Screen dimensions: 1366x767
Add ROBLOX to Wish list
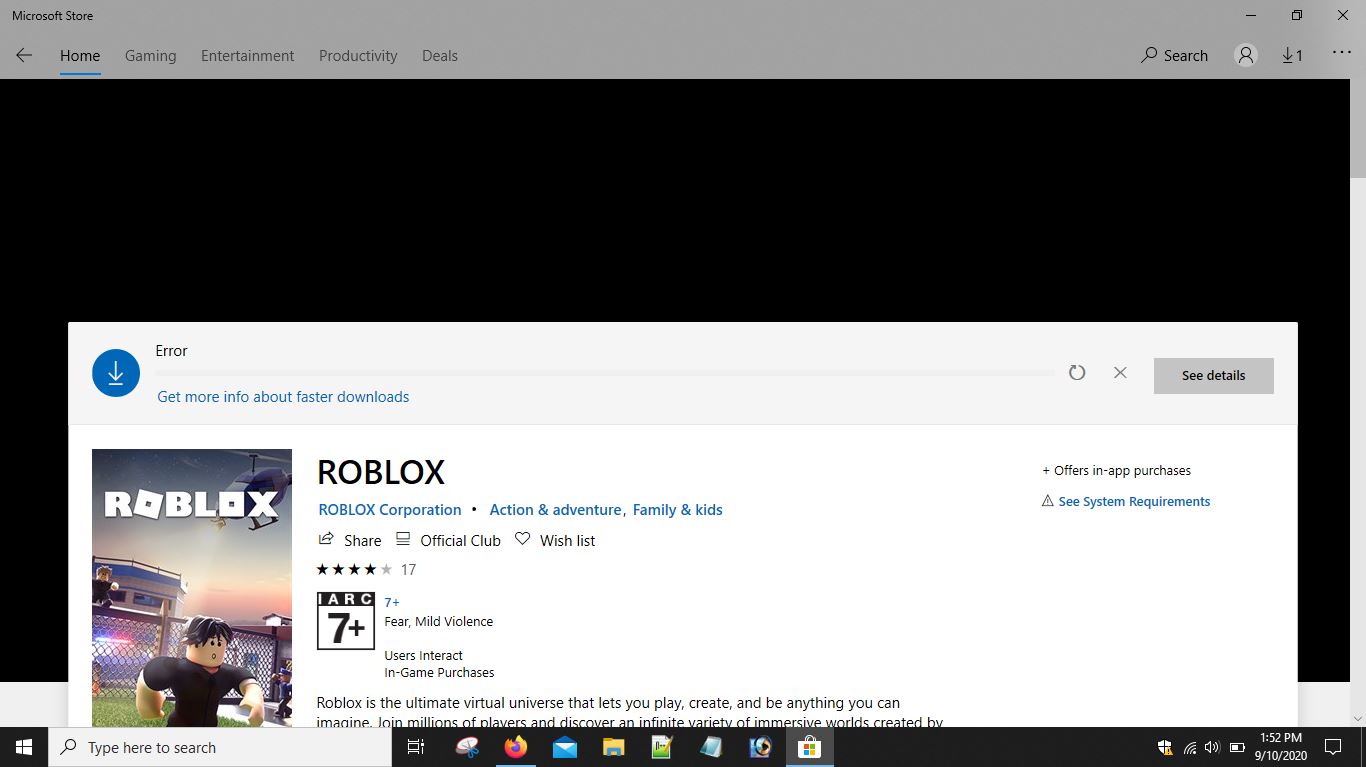[x=555, y=540]
